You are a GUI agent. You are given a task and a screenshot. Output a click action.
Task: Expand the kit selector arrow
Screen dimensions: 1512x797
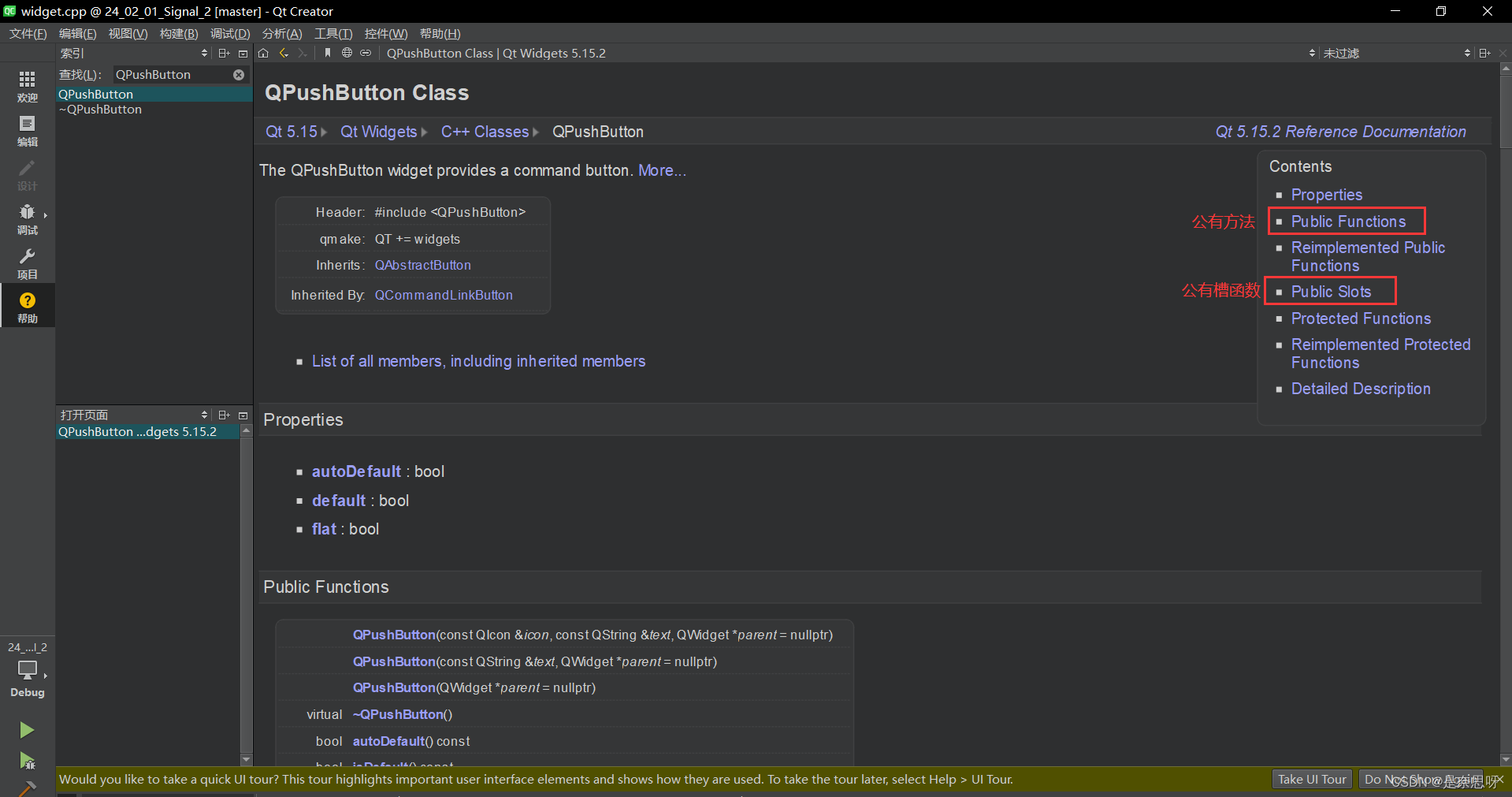[46, 676]
